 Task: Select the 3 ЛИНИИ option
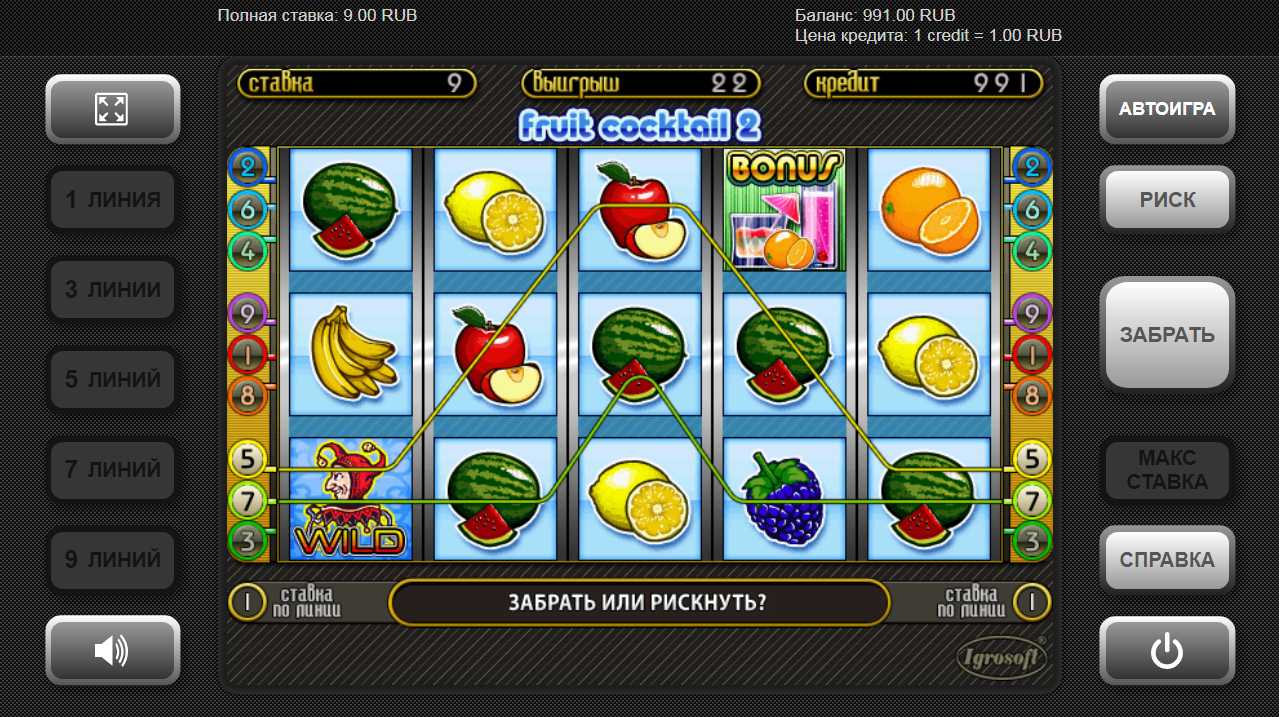pyautogui.click(x=112, y=290)
